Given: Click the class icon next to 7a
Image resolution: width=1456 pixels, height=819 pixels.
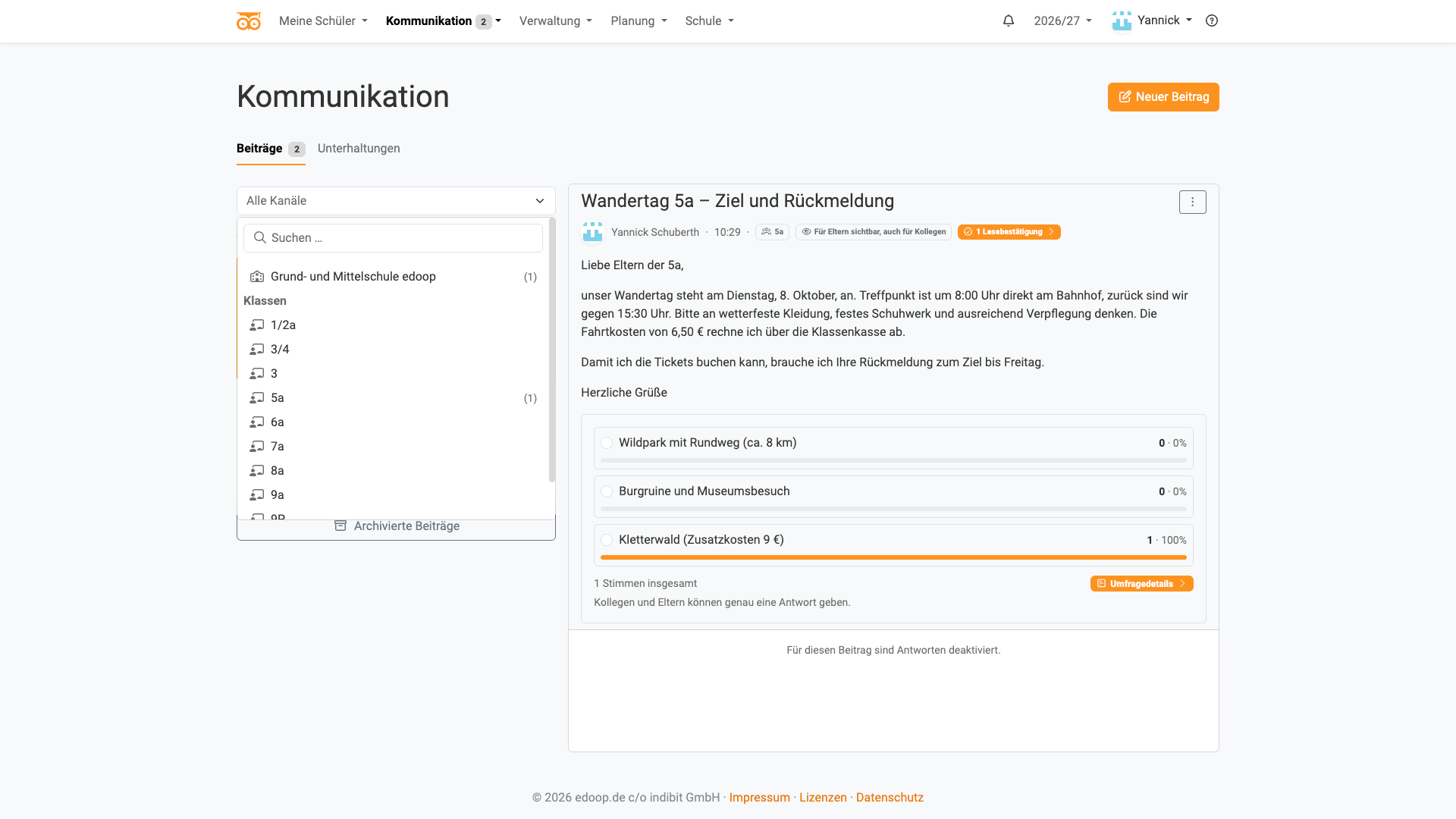Looking at the screenshot, I should point(257,447).
